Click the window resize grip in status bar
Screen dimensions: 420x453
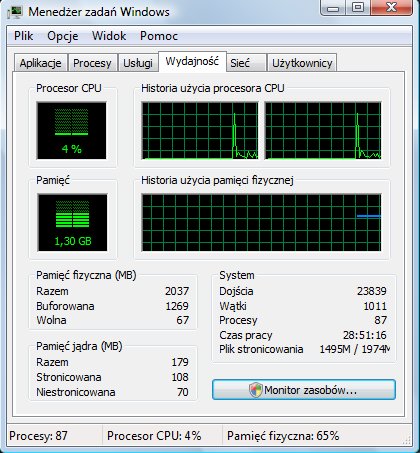tap(406, 440)
